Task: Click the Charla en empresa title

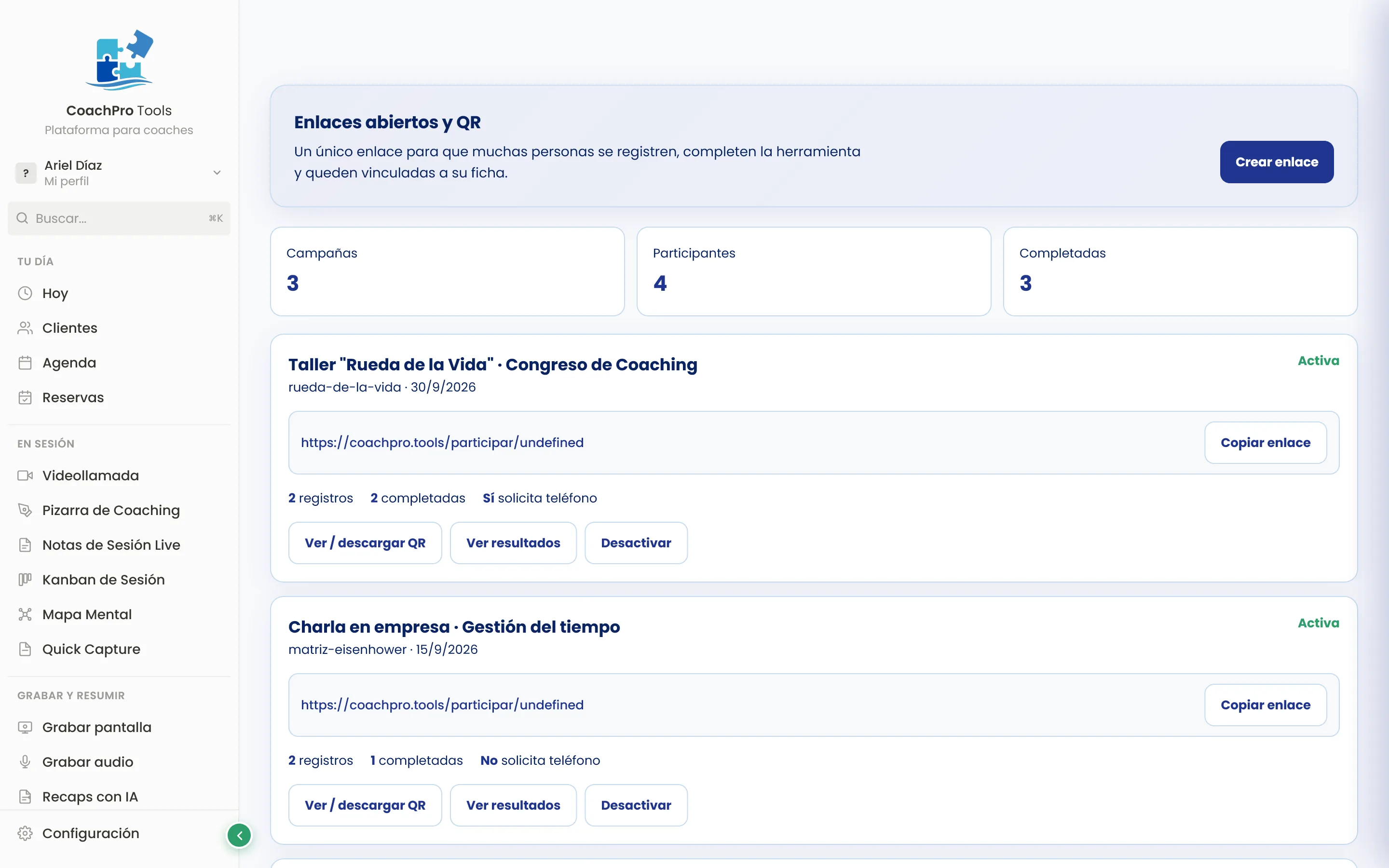Action: 454,627
